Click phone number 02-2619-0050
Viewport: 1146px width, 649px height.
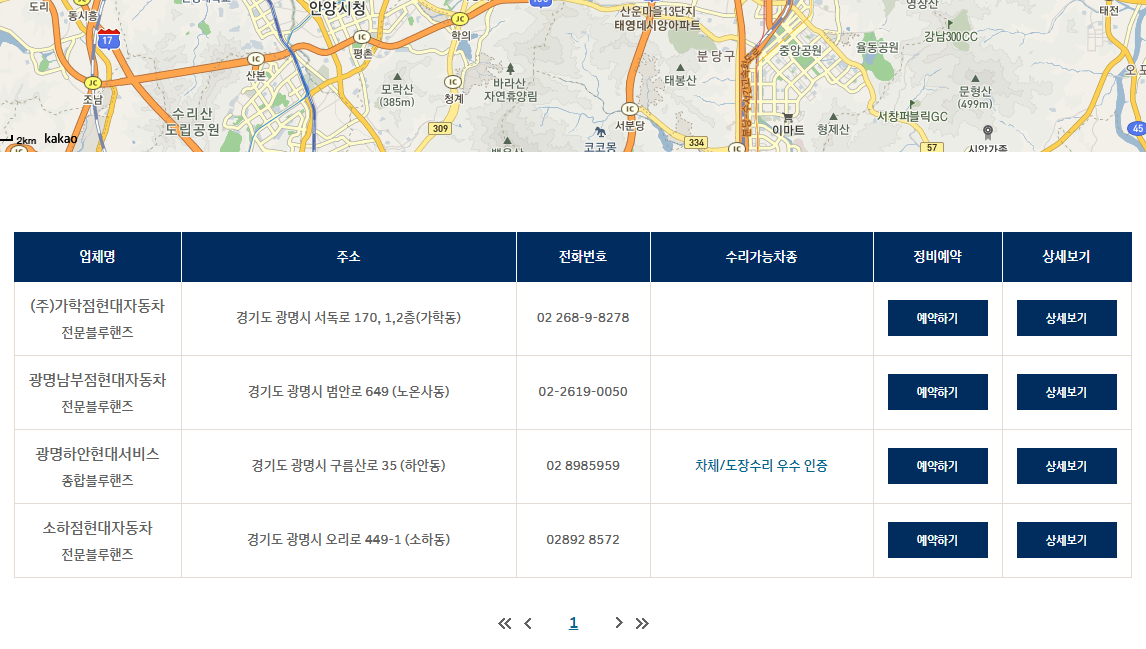[583, 392]
